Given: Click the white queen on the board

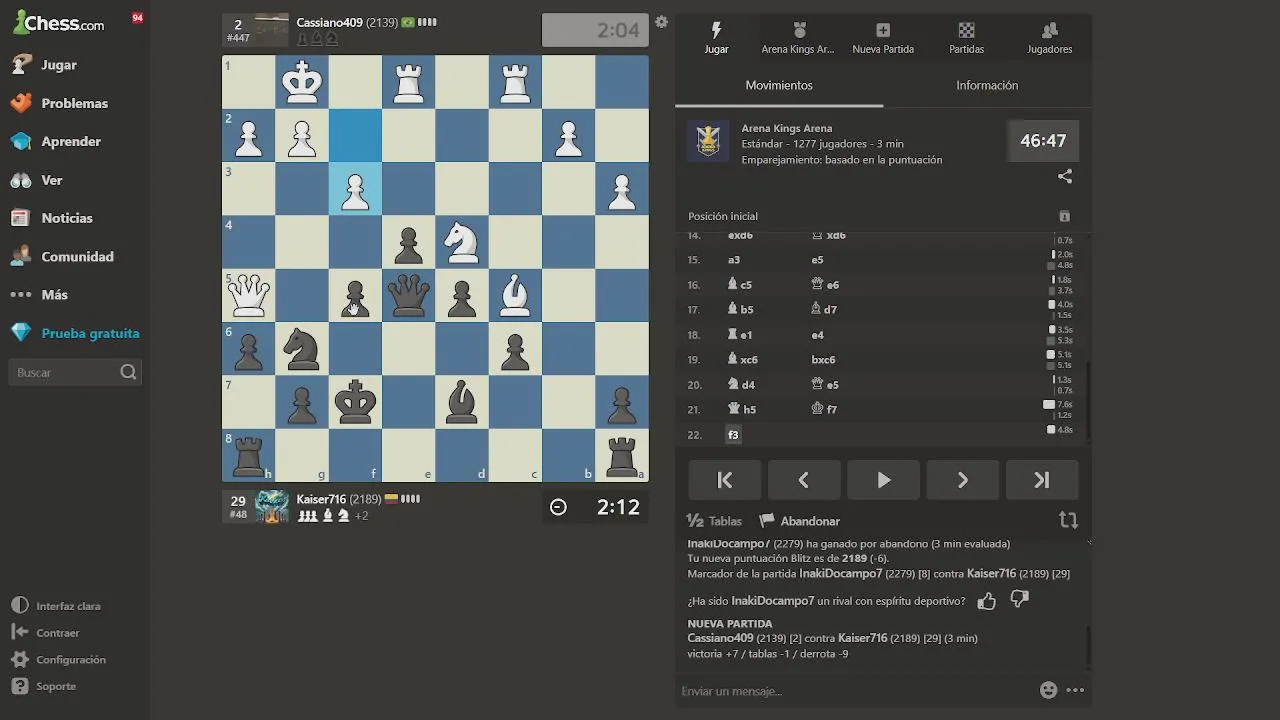Looking at the screenshot, I should point(248,295).
